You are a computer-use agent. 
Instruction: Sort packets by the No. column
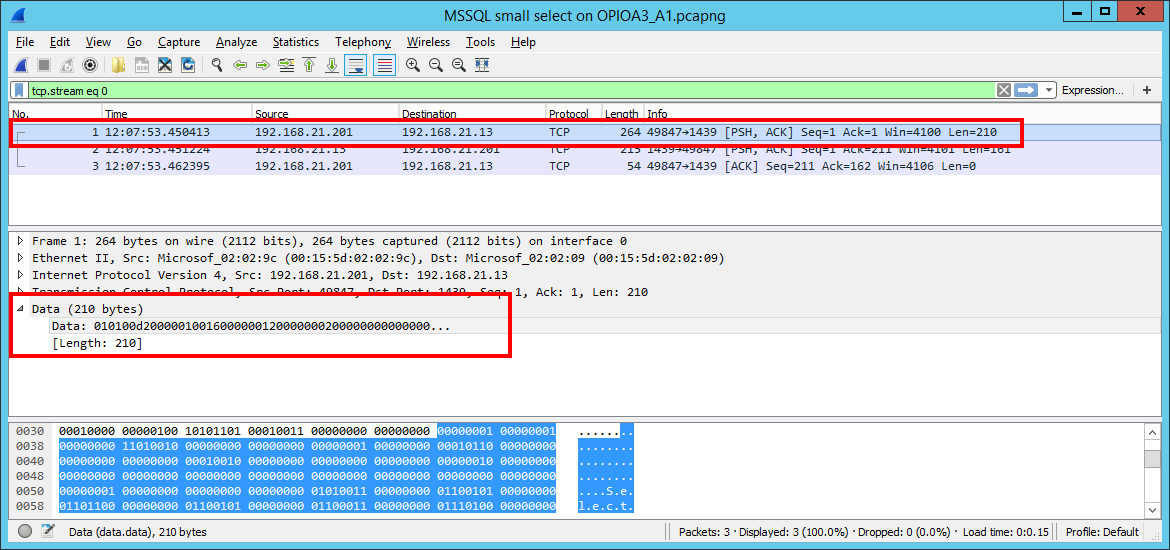(x=56, y=114)
